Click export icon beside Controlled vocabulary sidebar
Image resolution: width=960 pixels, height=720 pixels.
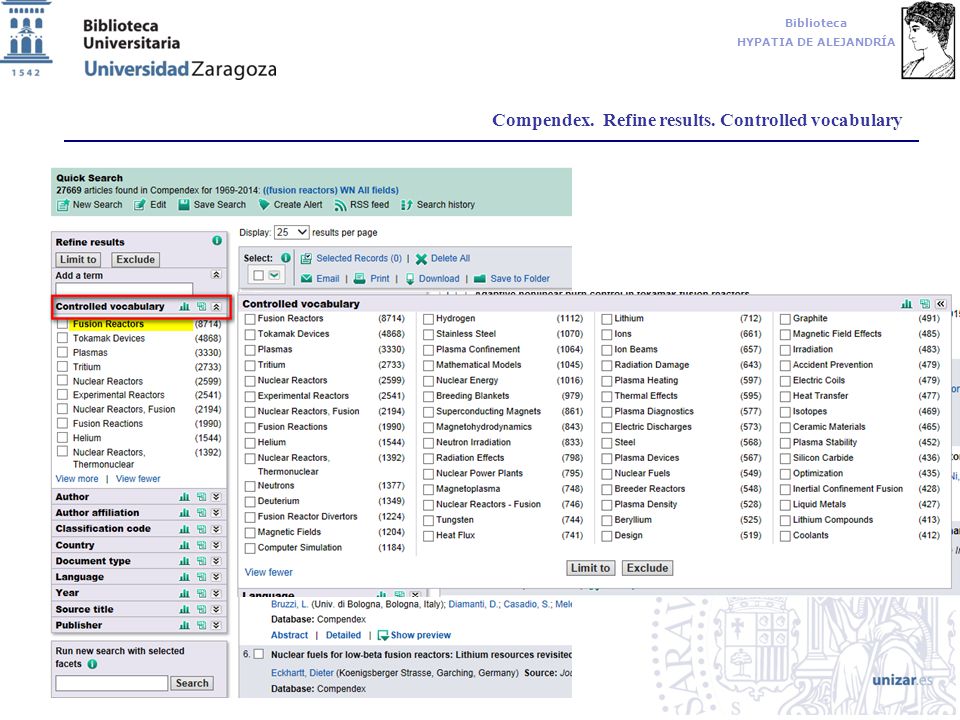tap(201, 306)
